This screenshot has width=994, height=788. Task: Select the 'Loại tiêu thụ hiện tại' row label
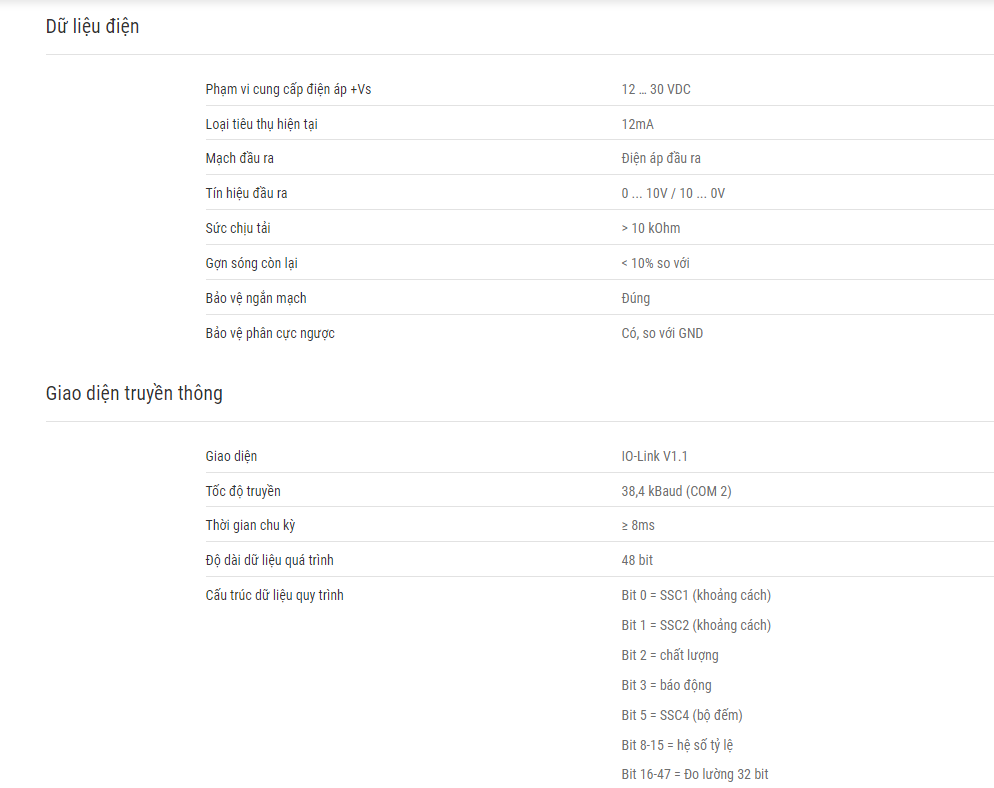(x=261, y=124)
